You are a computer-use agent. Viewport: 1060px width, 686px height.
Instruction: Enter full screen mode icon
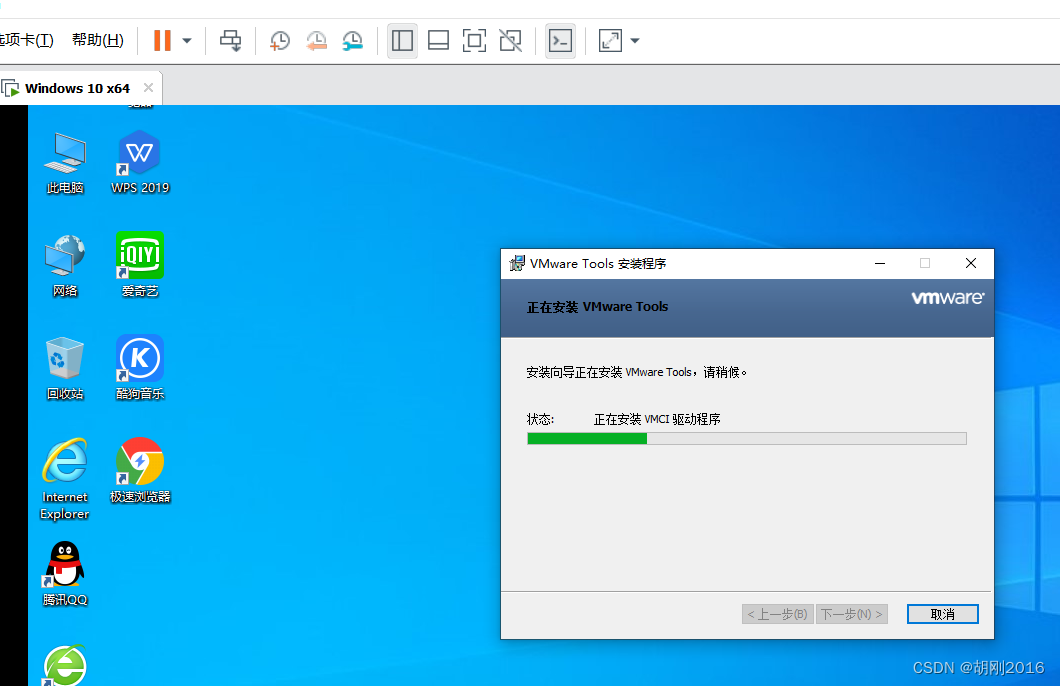(473, 40)
